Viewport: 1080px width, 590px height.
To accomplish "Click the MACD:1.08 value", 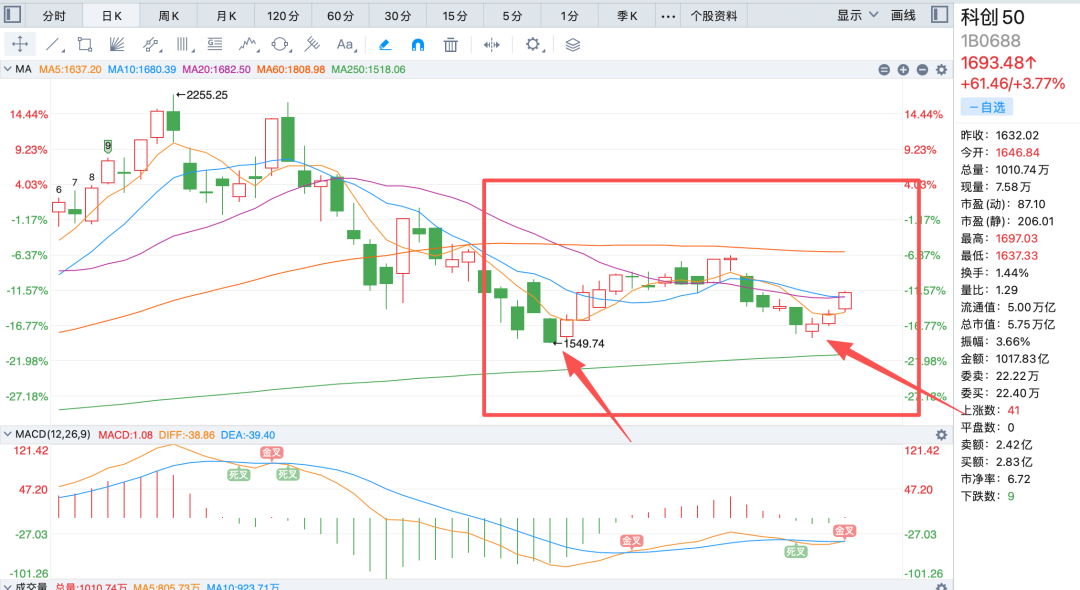I will click(125, 435).
